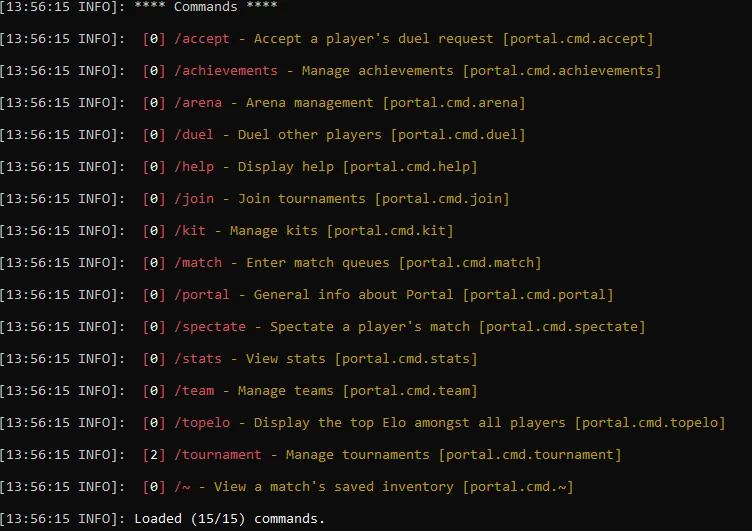Click the [portal.cmd.spectate] permission text

click(562, 327)
